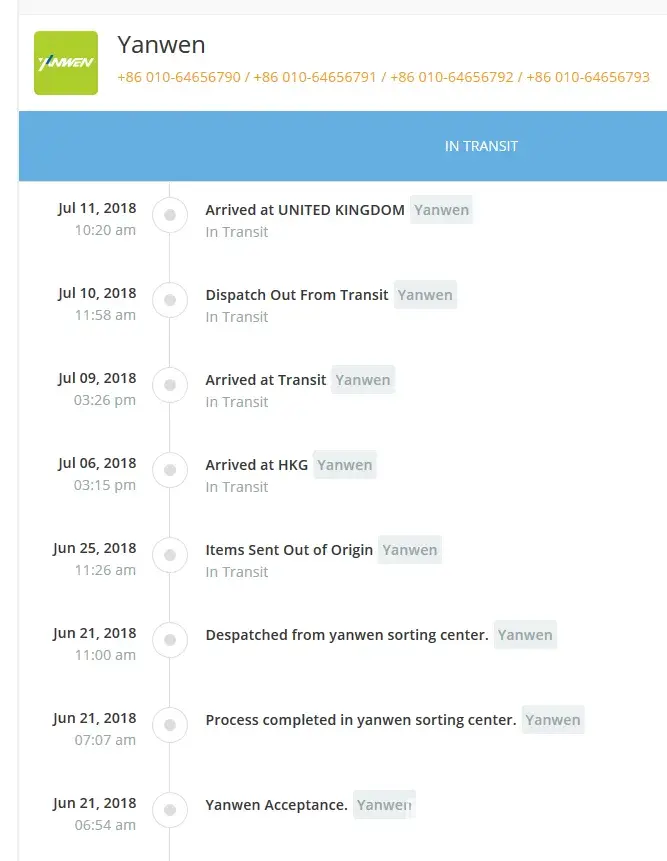The width and height of the screenshot is (667, 861).
Task: Click the Yanwen Acceptance timeline dot
Action: (170, 809)
